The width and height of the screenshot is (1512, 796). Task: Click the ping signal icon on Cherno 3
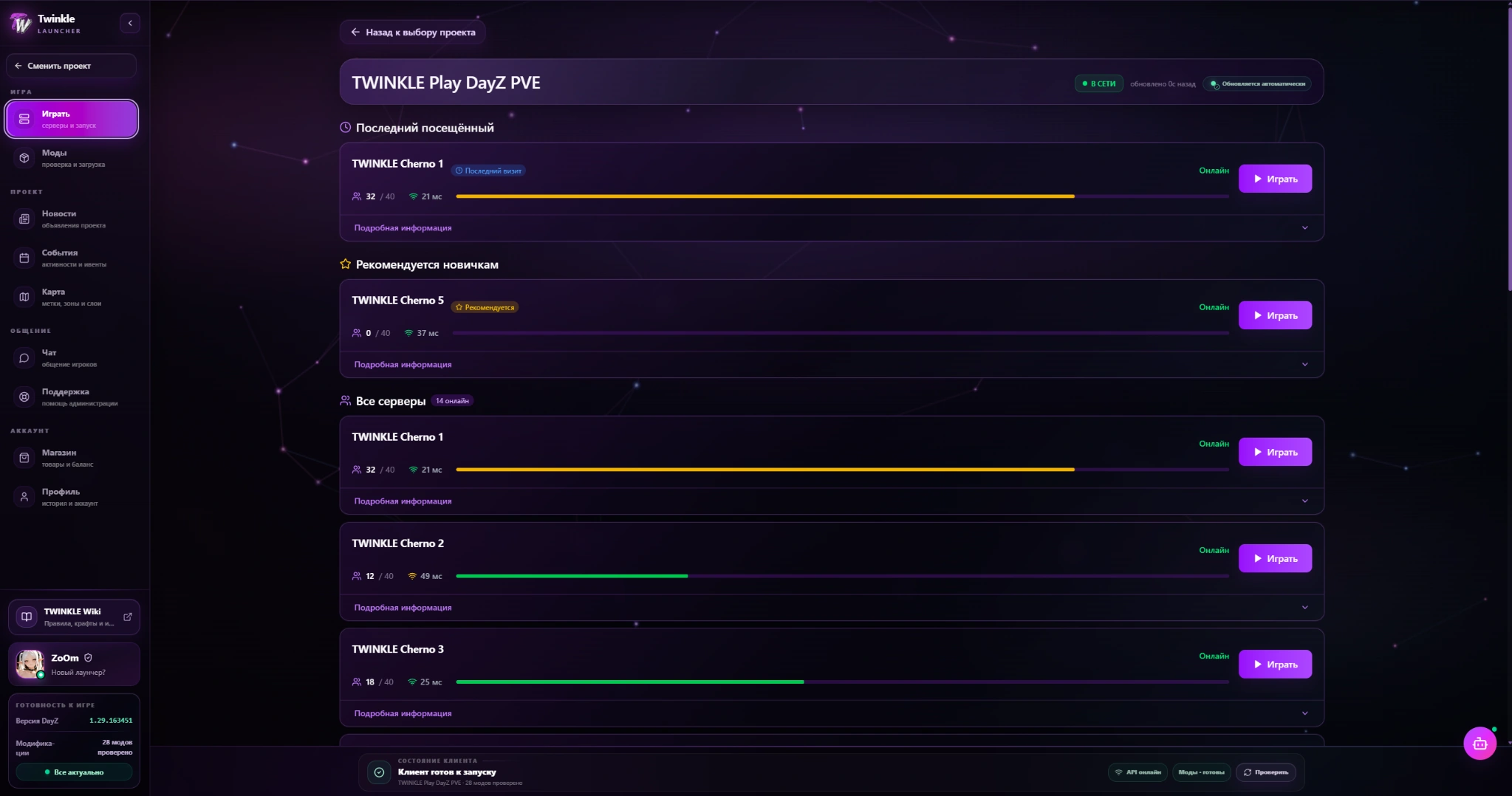pos(412,682)
